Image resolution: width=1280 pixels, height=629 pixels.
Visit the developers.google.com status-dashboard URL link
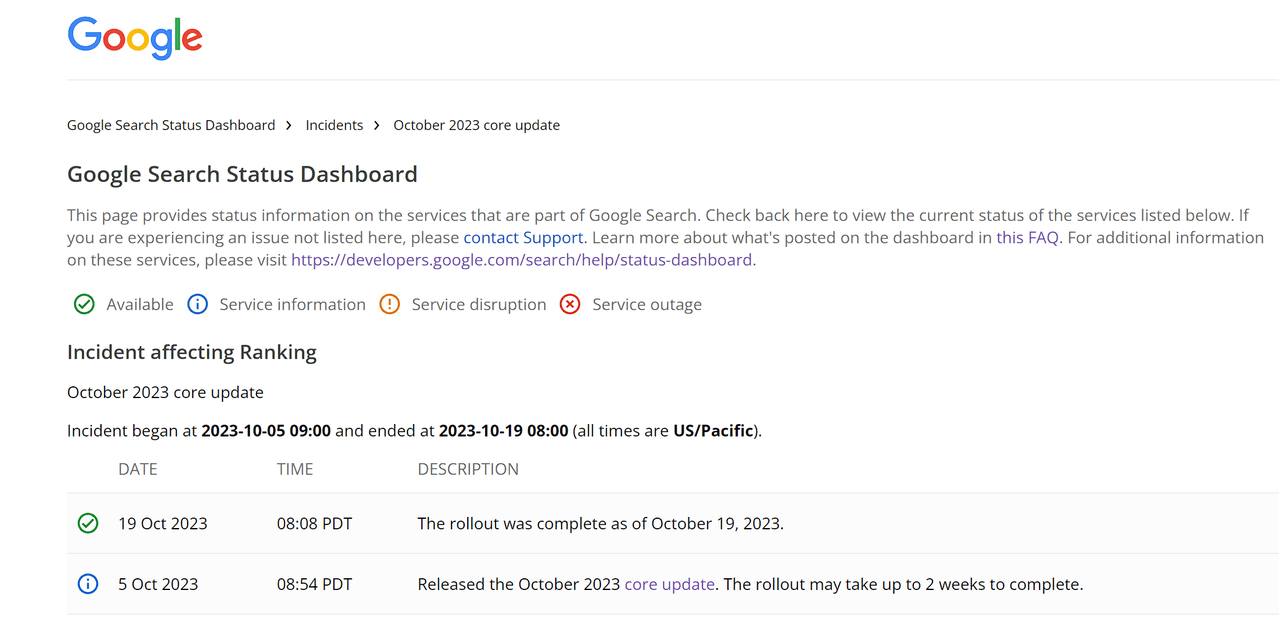(x=521, y=260)
